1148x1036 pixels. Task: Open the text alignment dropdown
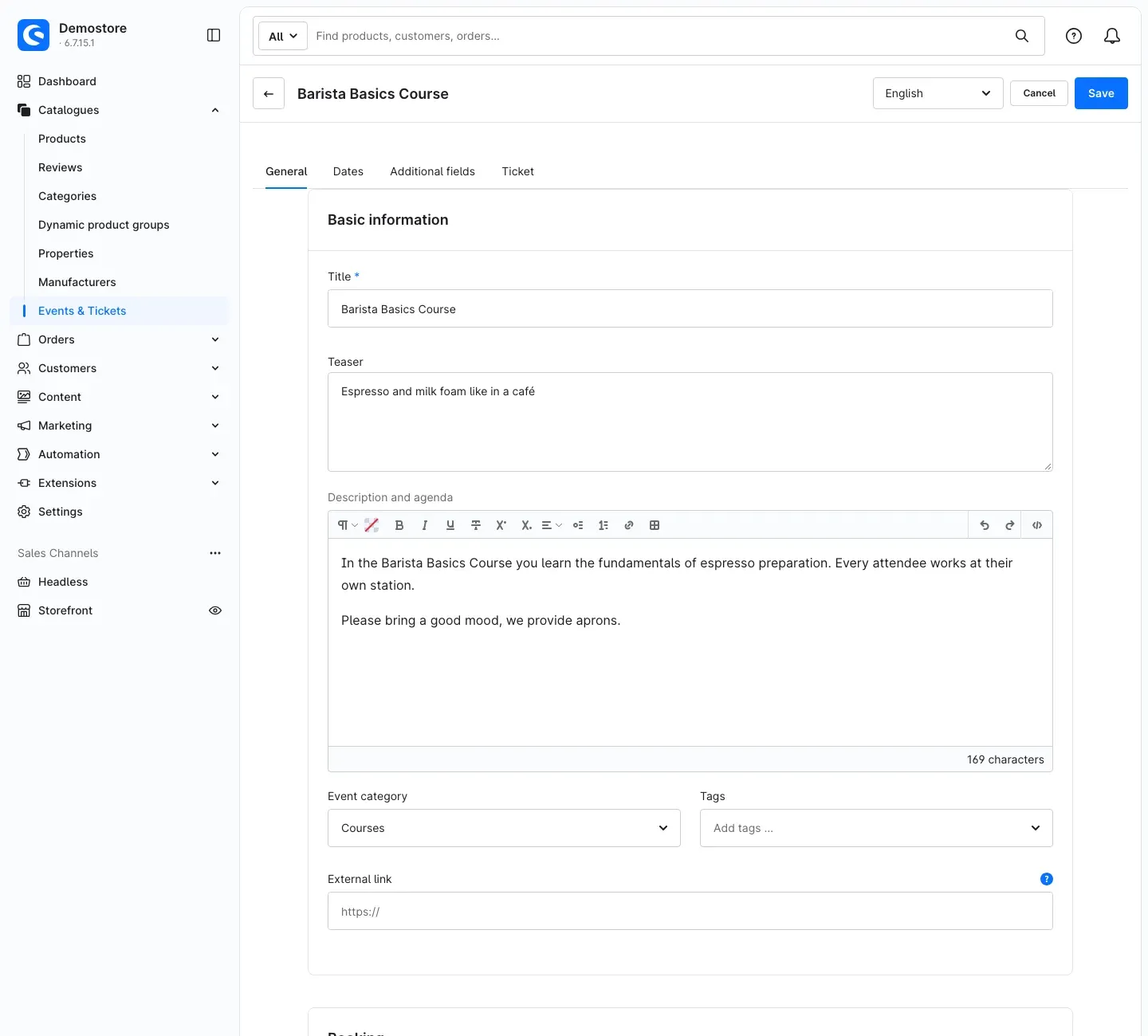tap(552, 525)
